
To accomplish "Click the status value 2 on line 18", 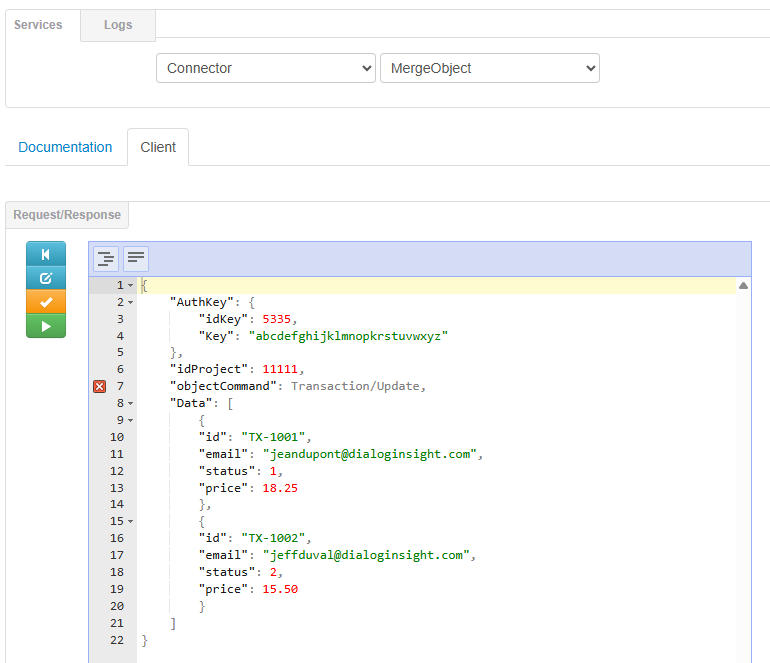I will [x=273, y=572].
